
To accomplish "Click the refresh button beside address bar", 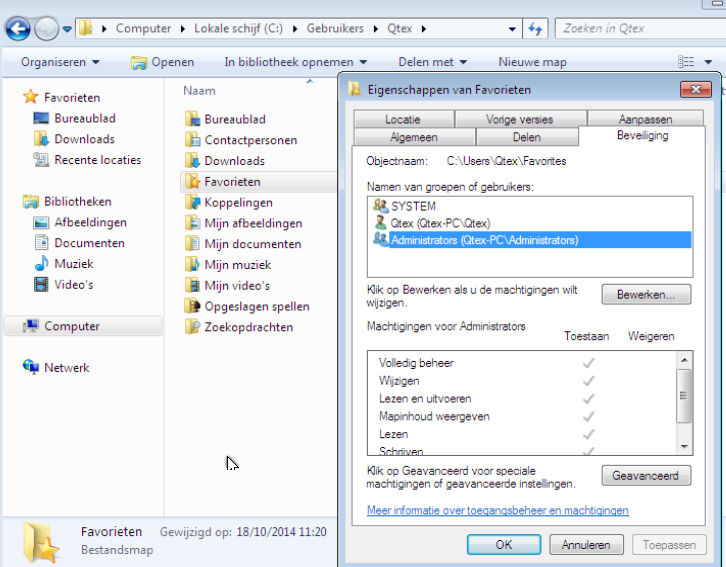I will (535, 29).
